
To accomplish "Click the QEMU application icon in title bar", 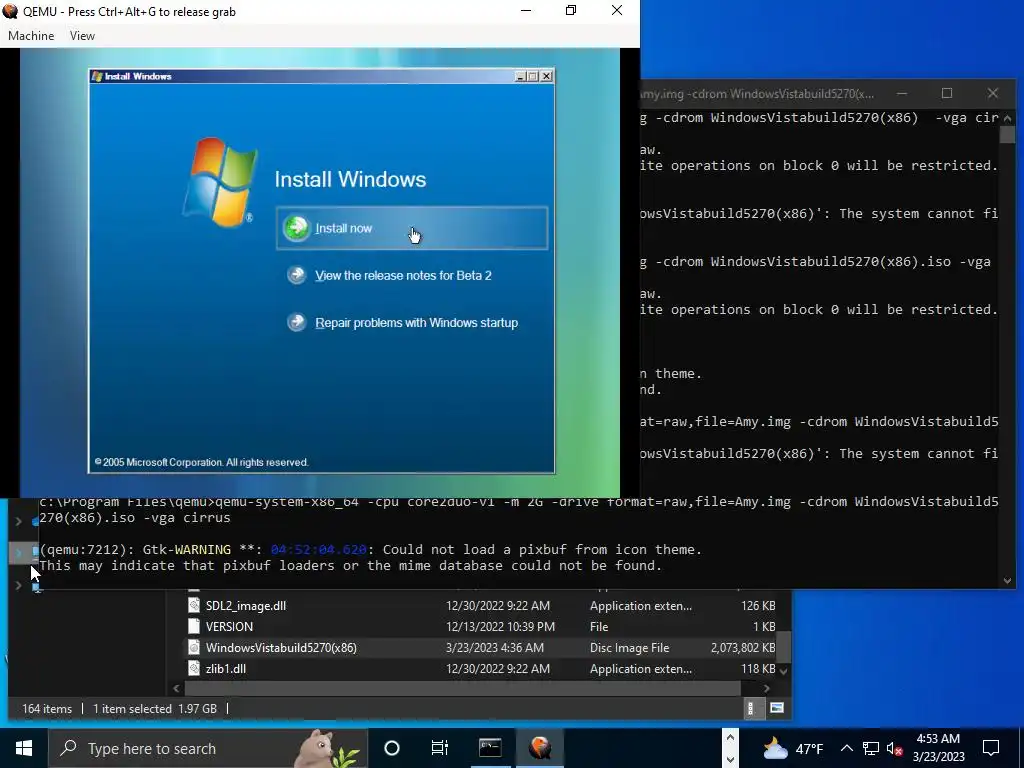I will pos(10,11).
